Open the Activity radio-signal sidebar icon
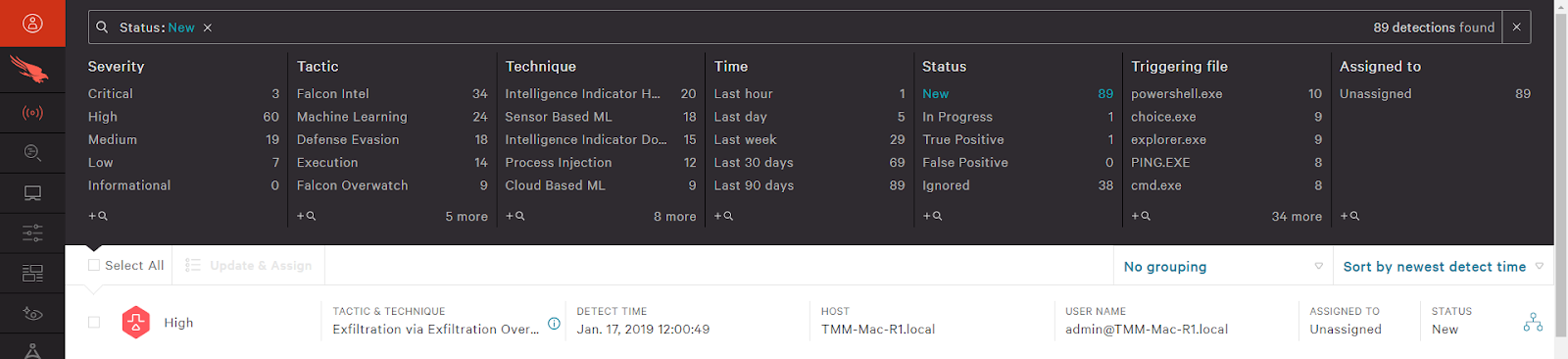Image resolution: width=1568 pixels, height=359 pixels. pos(32,114)
